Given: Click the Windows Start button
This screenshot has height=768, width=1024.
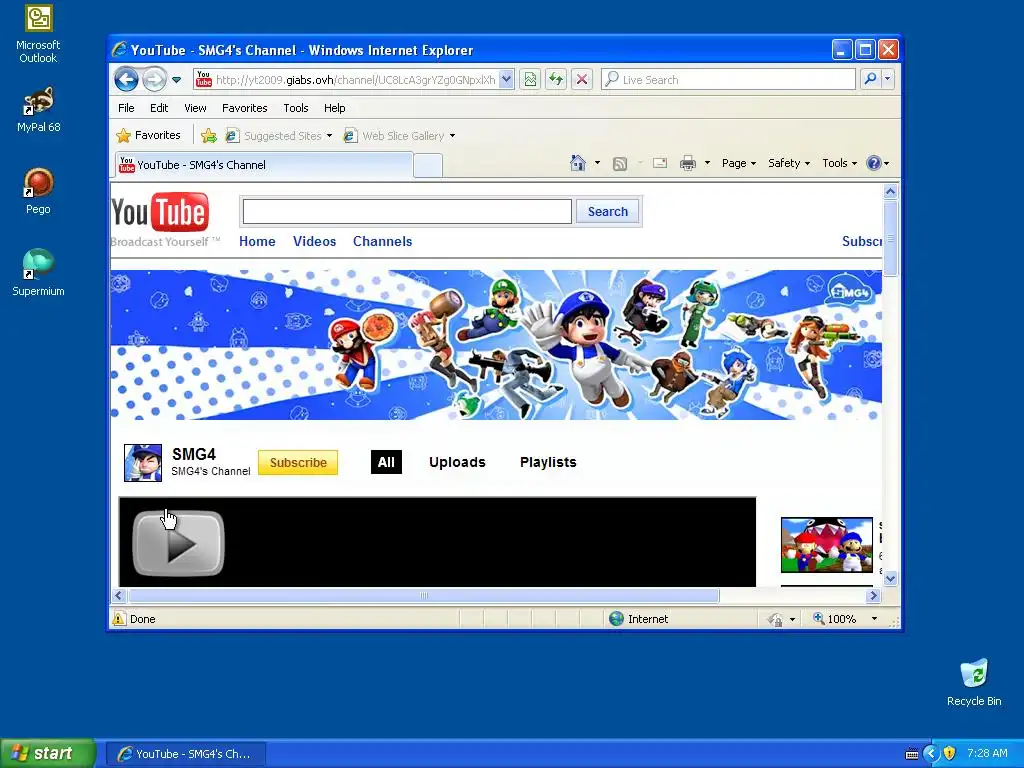Looking at the screenshot, I should coord(48,754).
